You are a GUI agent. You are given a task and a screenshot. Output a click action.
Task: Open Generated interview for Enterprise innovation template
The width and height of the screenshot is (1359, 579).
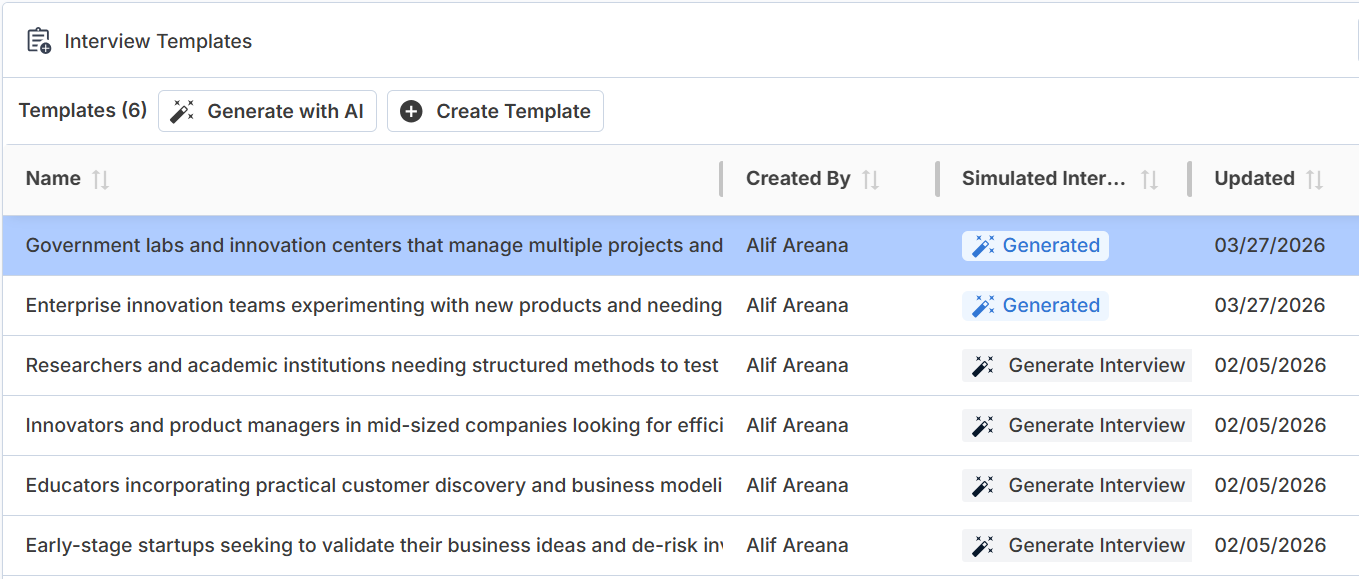[1035, 306]
